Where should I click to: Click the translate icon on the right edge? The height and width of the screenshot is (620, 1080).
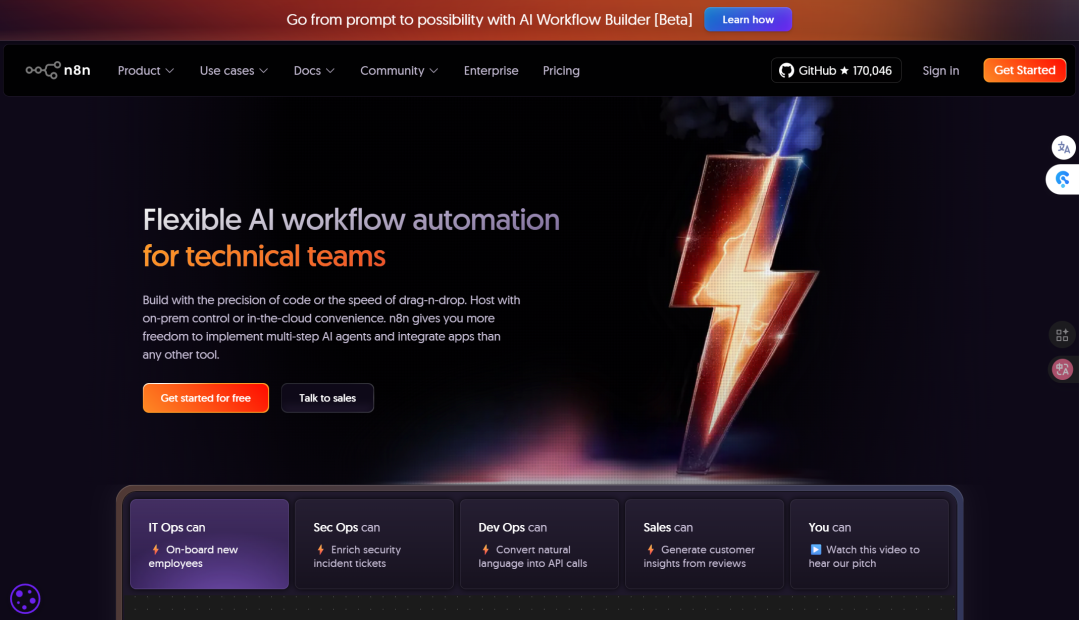click(1063, 148)
